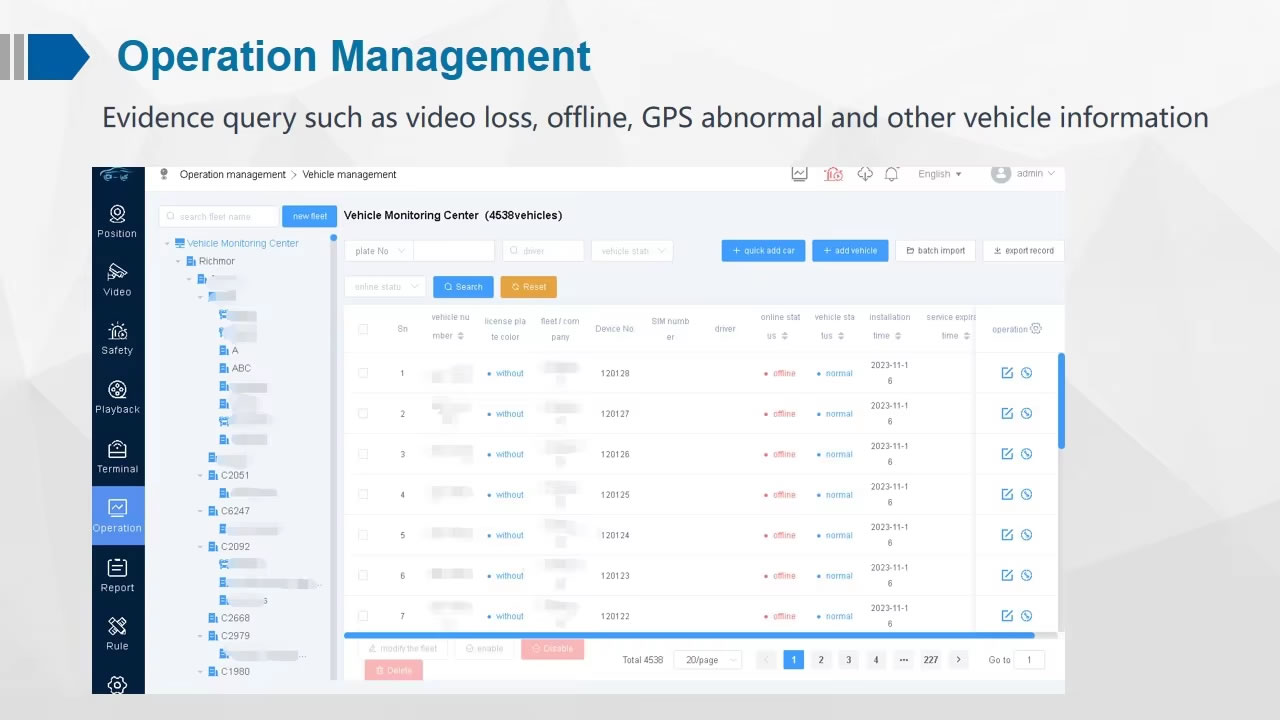Open the English language dropdown

940,174
